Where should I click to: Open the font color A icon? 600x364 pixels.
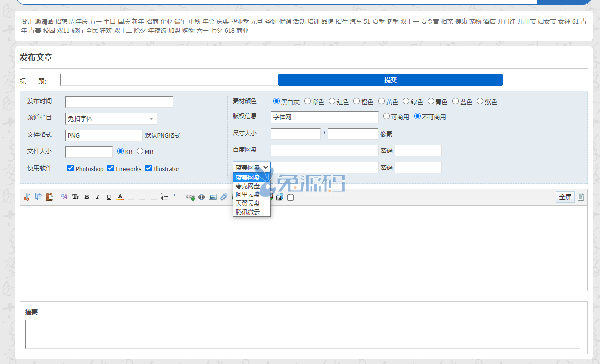click(120, 197)
